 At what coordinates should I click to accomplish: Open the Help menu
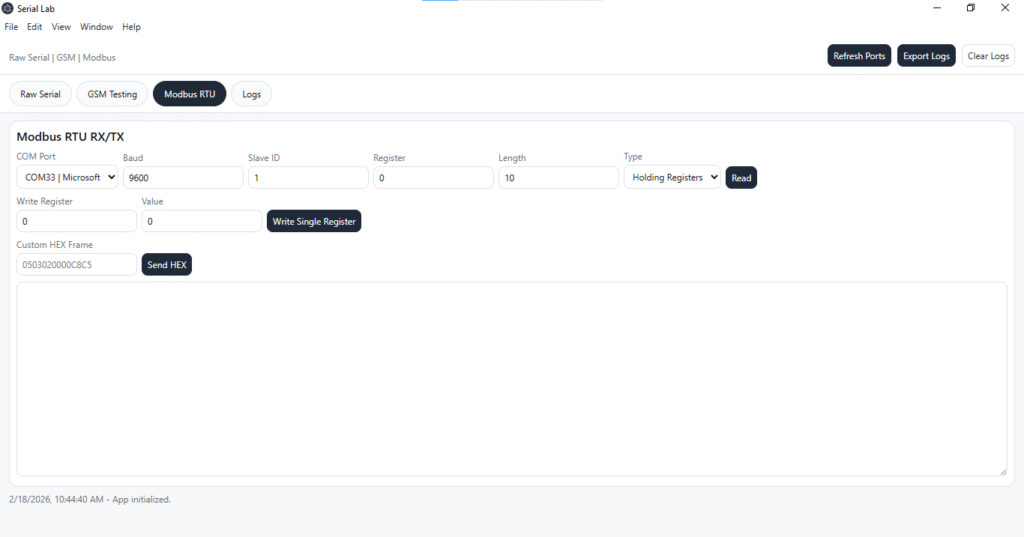(x=131, y=27)
